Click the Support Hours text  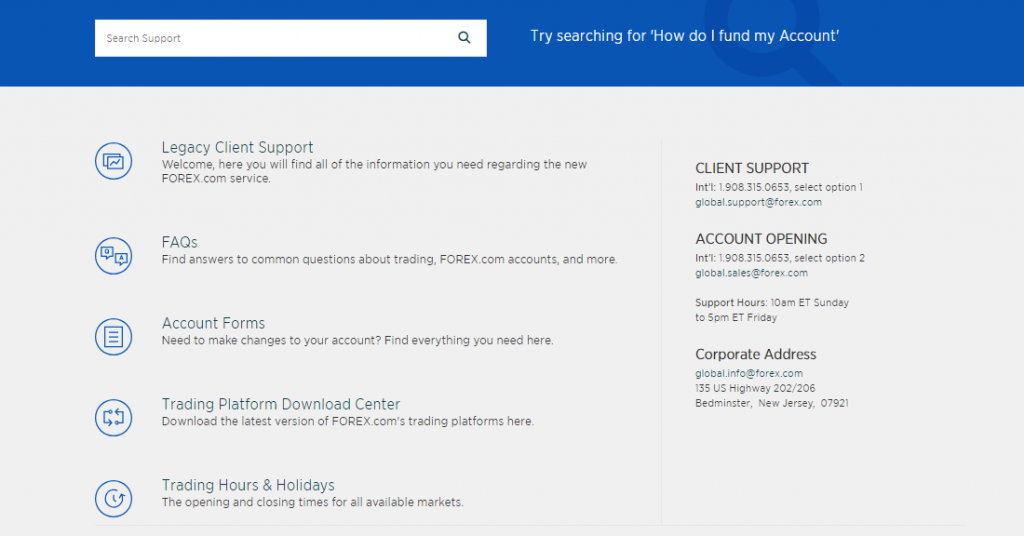[x=772, y=310]
